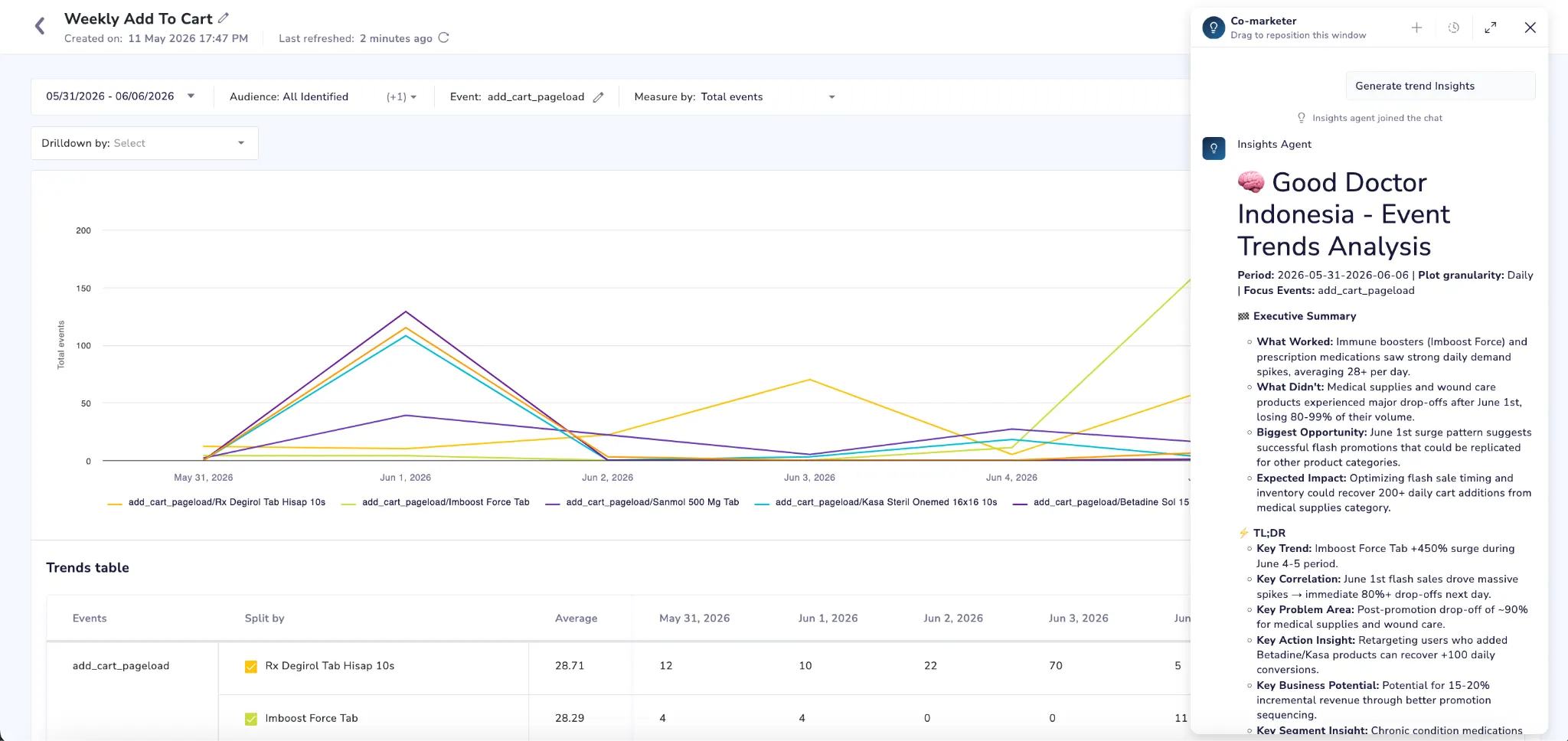Image resolution: width=1568 pixels, height=741 pixels.
Task: Open Co-marketer chat history
Action: coord(1453,28)
